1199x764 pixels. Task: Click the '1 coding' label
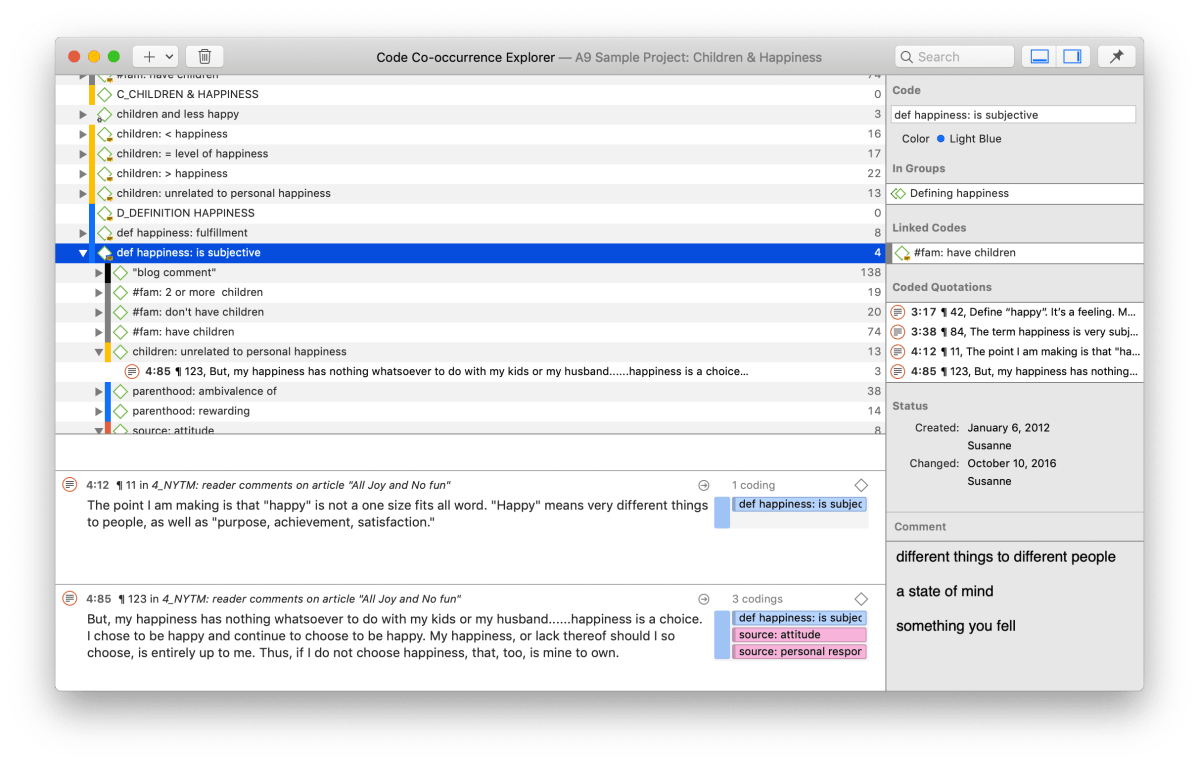point(753,485)
